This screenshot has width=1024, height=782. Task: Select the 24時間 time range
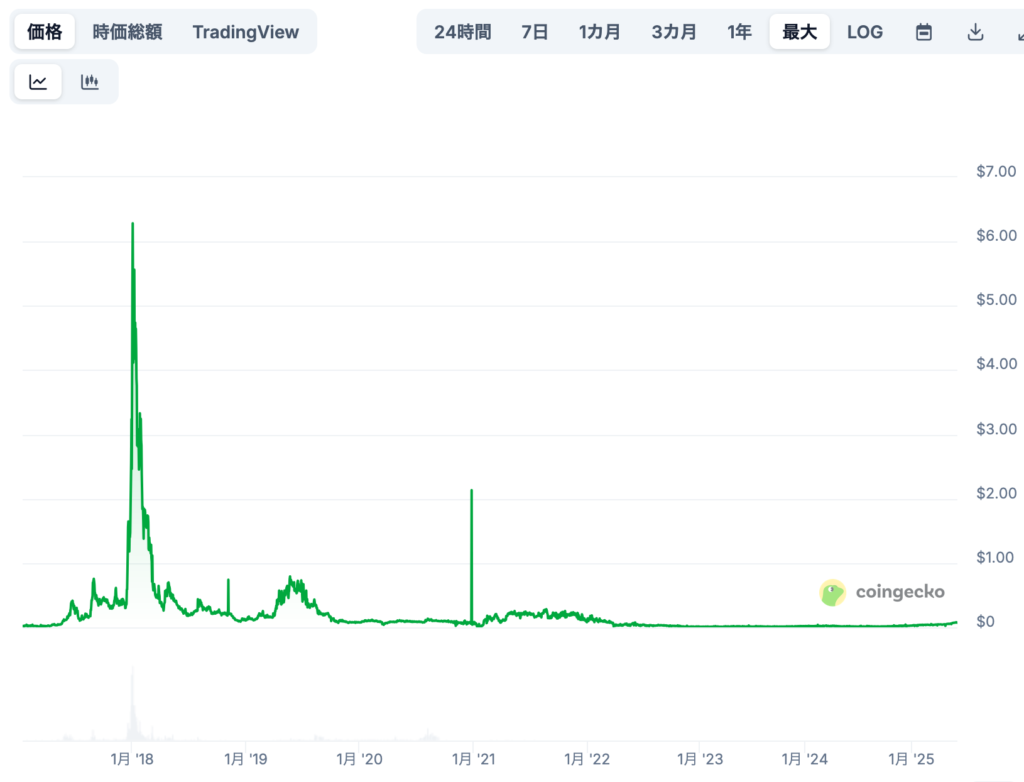pos(462,31)
